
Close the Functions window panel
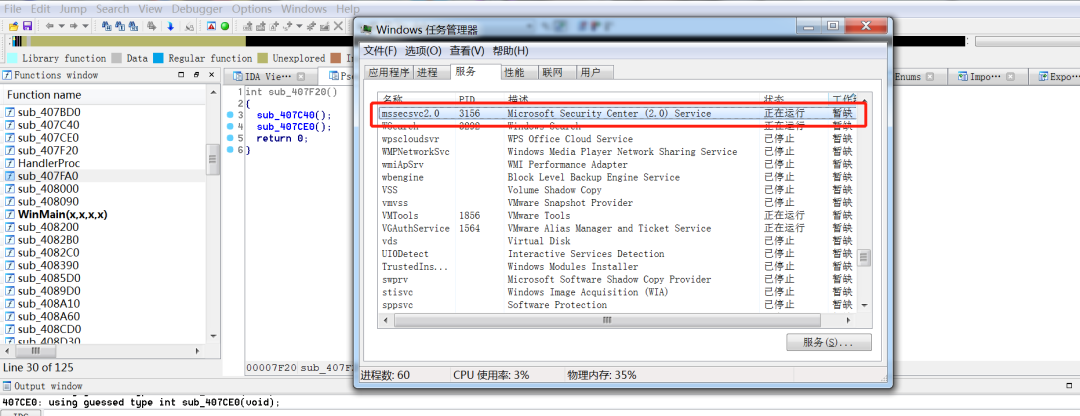pyautogui.click(x=211, y=75)
